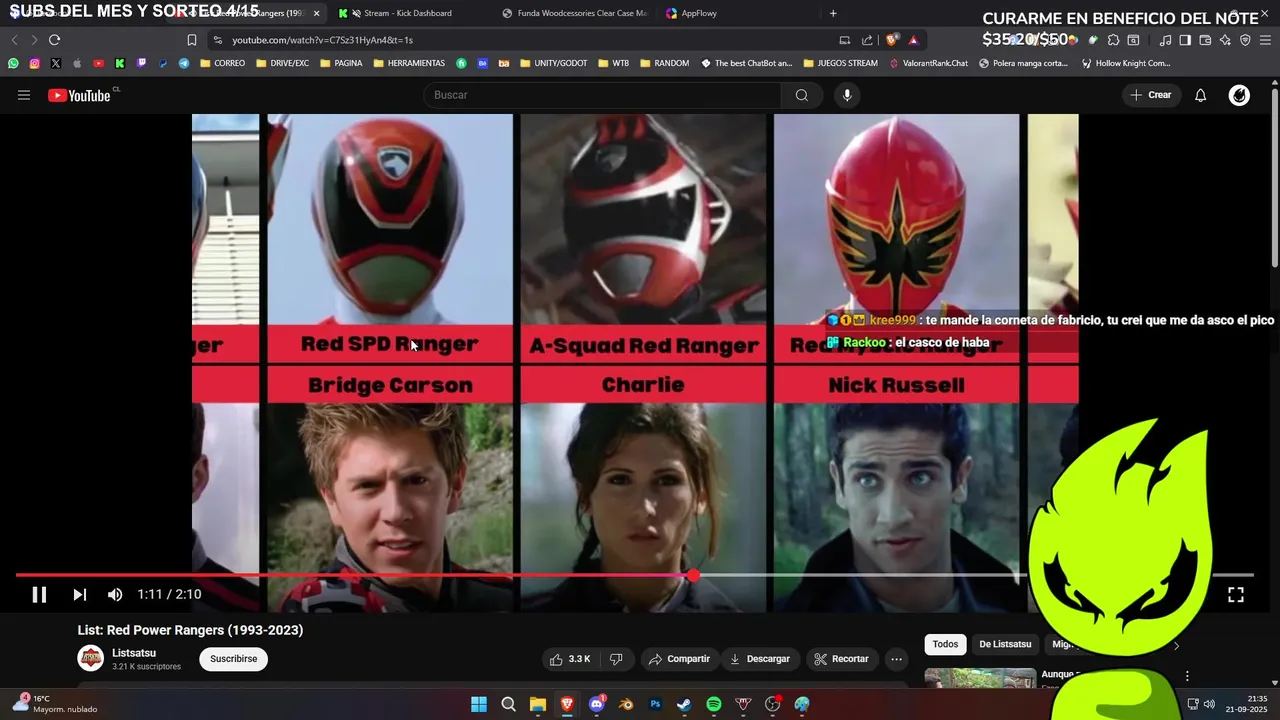Show more filter chips with arrow
The image size is (1280, 720).
(1176, 646)
